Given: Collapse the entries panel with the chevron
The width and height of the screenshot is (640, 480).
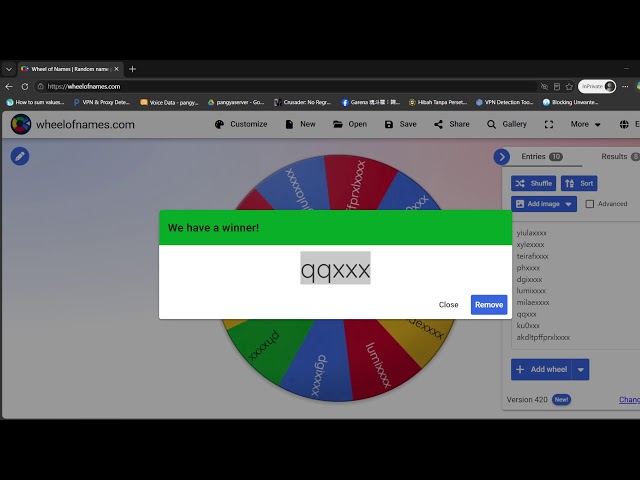Looking at the screenshot, I should click(x=502, y=157).
